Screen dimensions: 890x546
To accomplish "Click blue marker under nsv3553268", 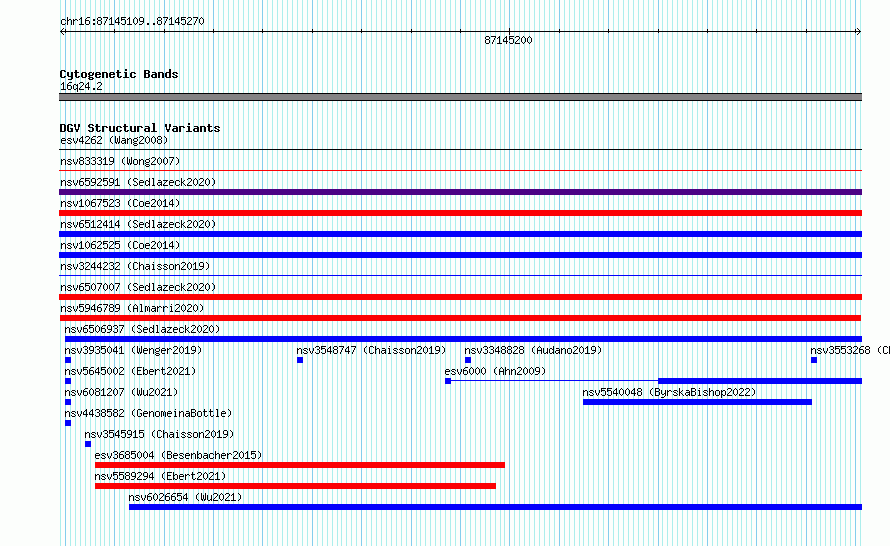I will tap(814, 360).
